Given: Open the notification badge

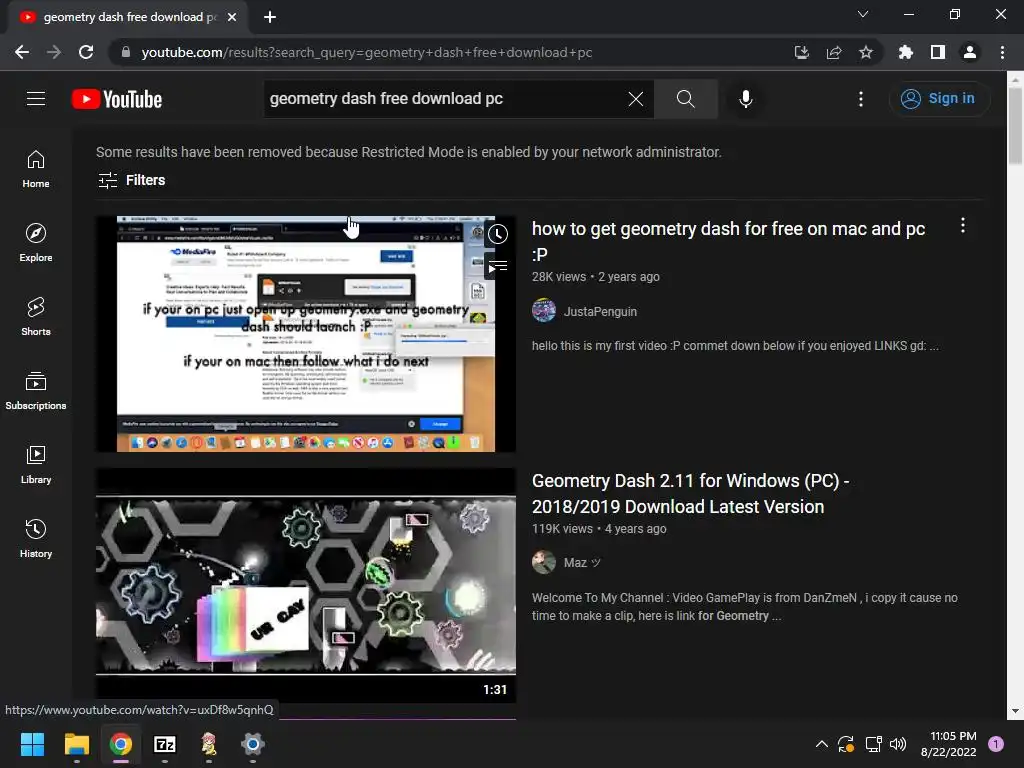Looking at the screenshot, I should (x=996, y=744).
